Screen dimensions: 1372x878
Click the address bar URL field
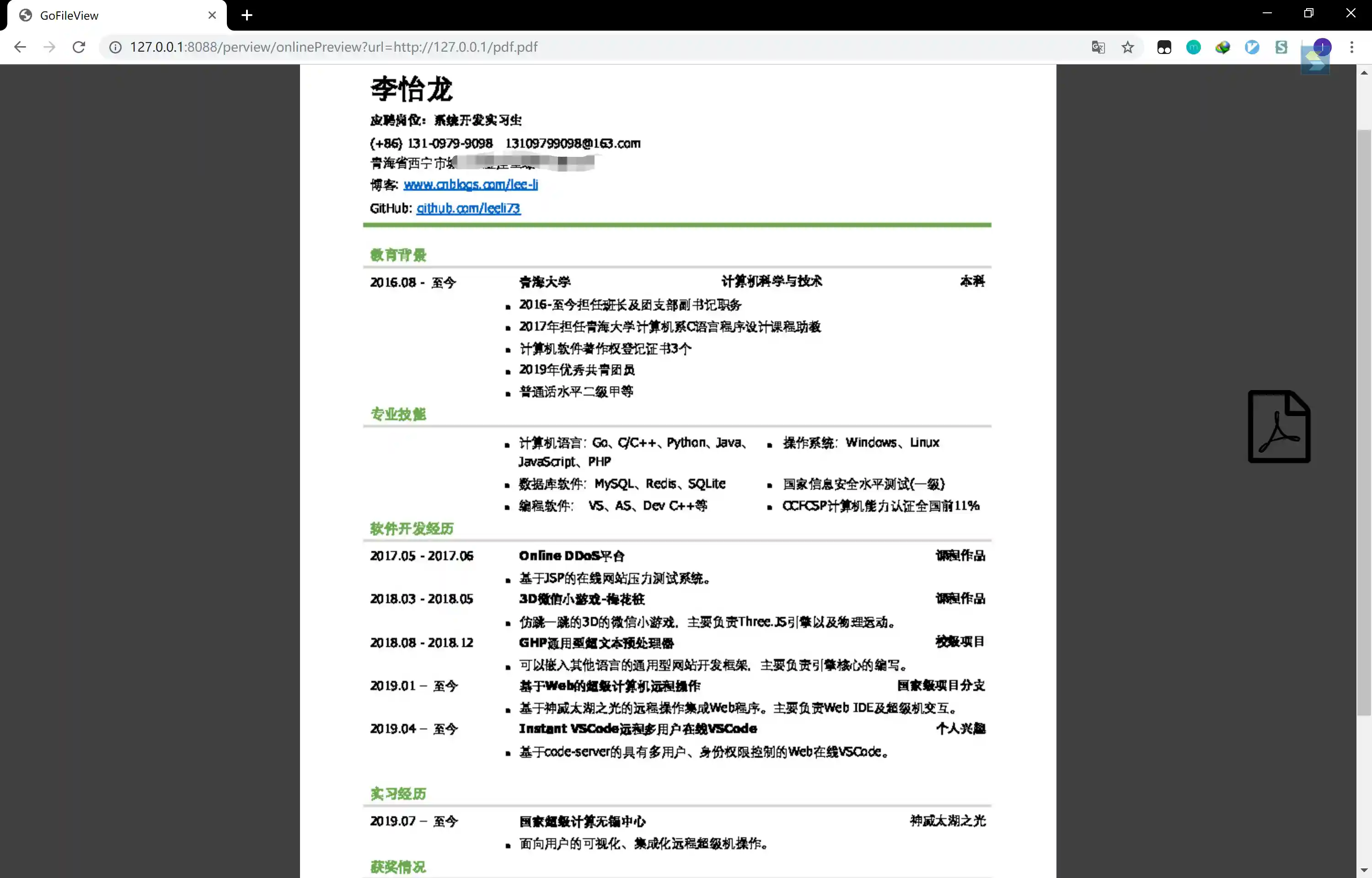coord(570,47)
